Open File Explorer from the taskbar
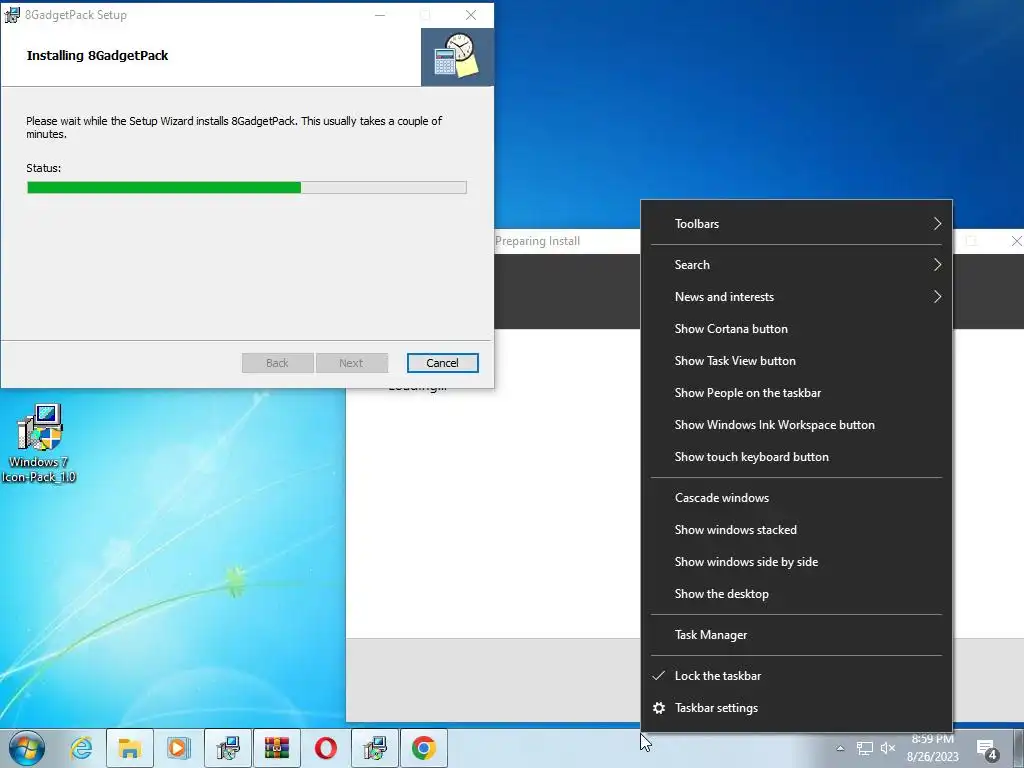Screen dimensions: 1024x768 [x=130, y=748]
